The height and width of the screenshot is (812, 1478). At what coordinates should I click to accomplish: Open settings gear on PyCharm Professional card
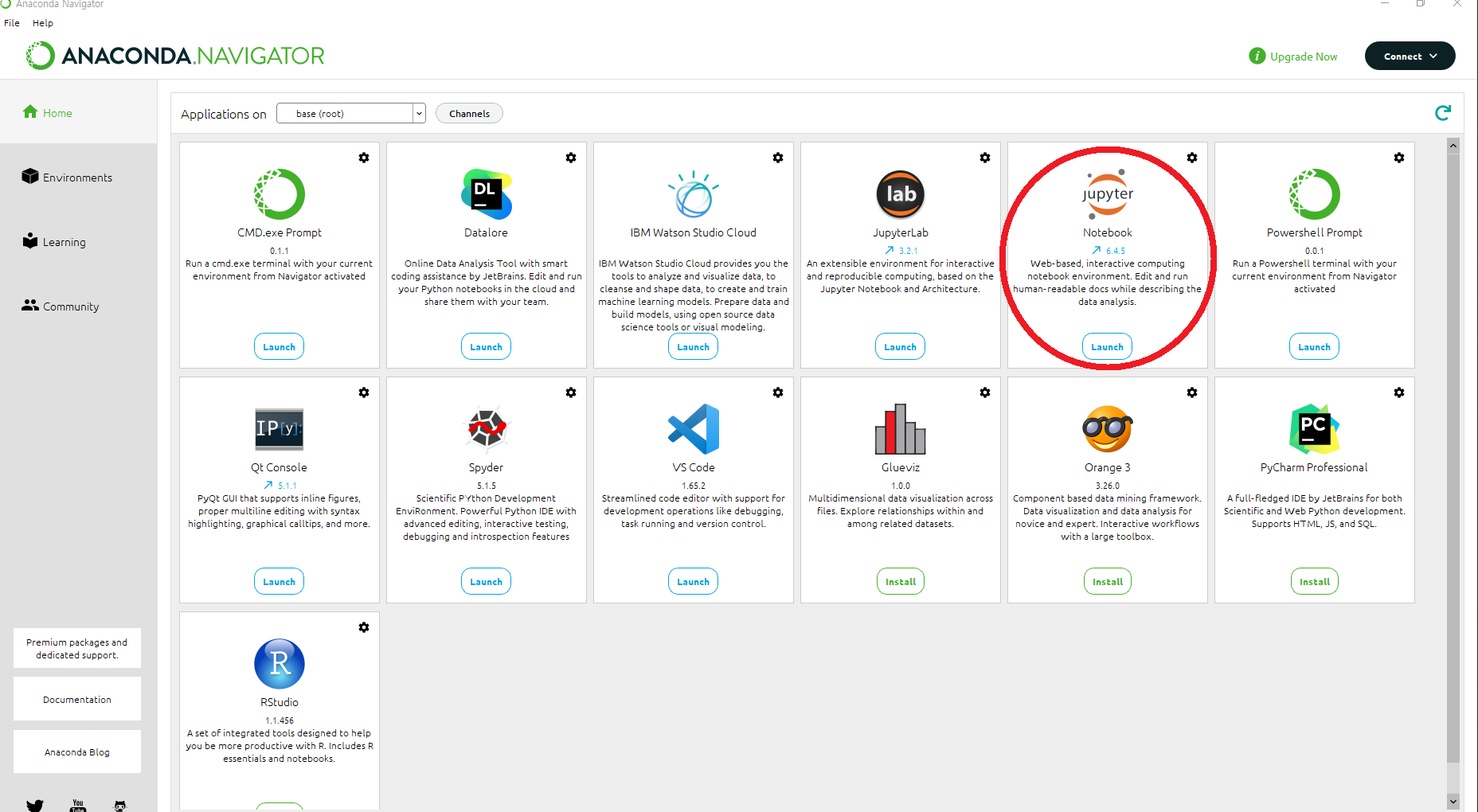coord(1399,392)
